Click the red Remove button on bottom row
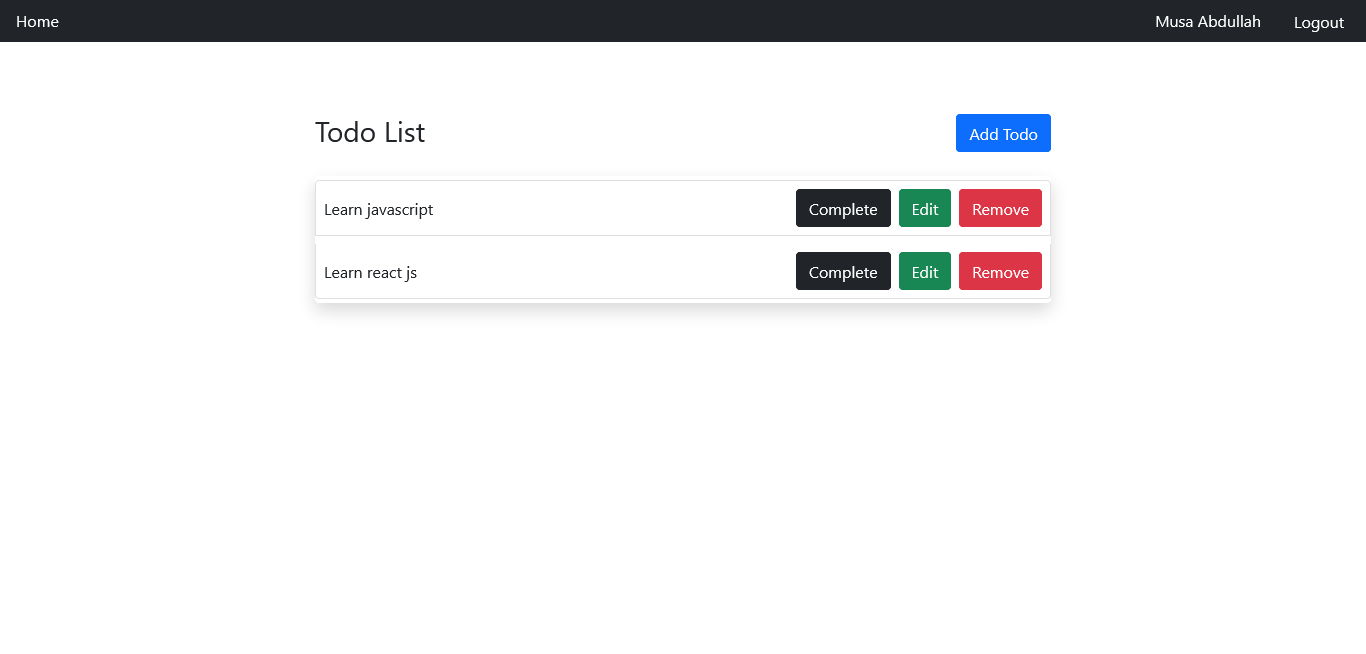 coord(1000,271)
